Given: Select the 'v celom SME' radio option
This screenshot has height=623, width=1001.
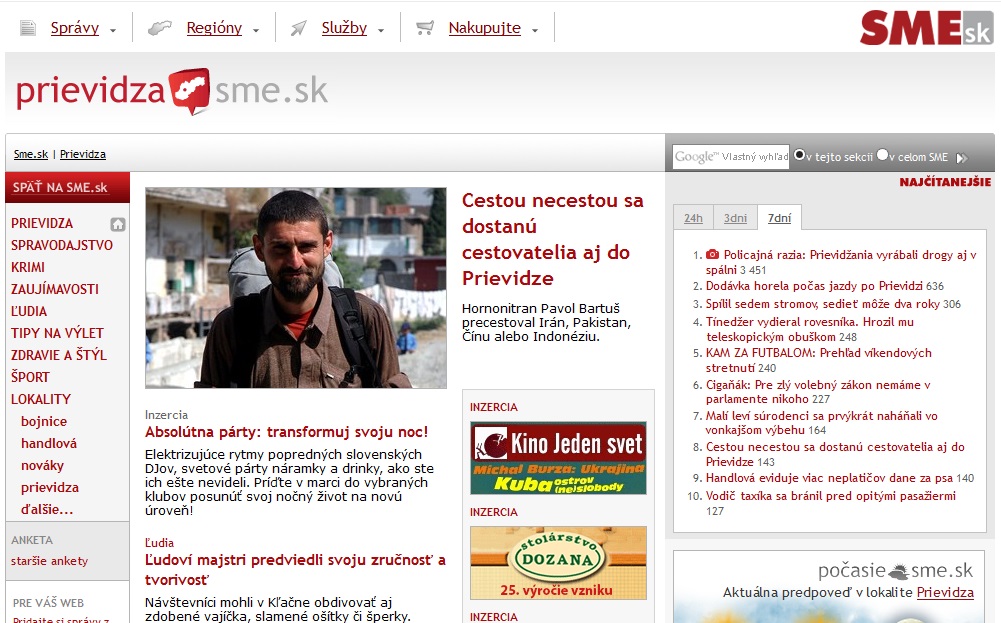Looking at the screenshot, I should point(882,156).
